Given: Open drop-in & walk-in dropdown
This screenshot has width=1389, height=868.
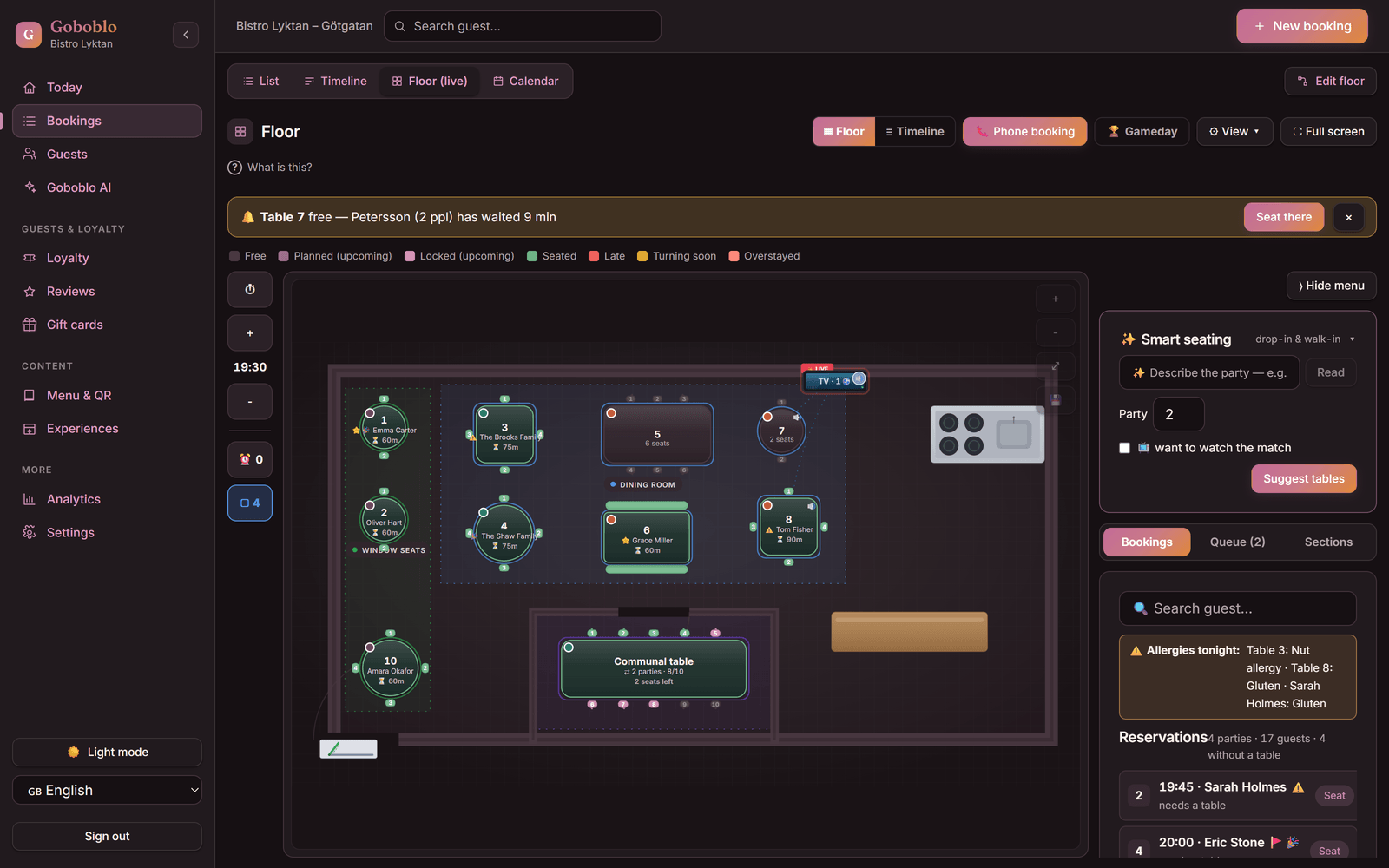Looking at the screenshot, I should point(1304,339).
